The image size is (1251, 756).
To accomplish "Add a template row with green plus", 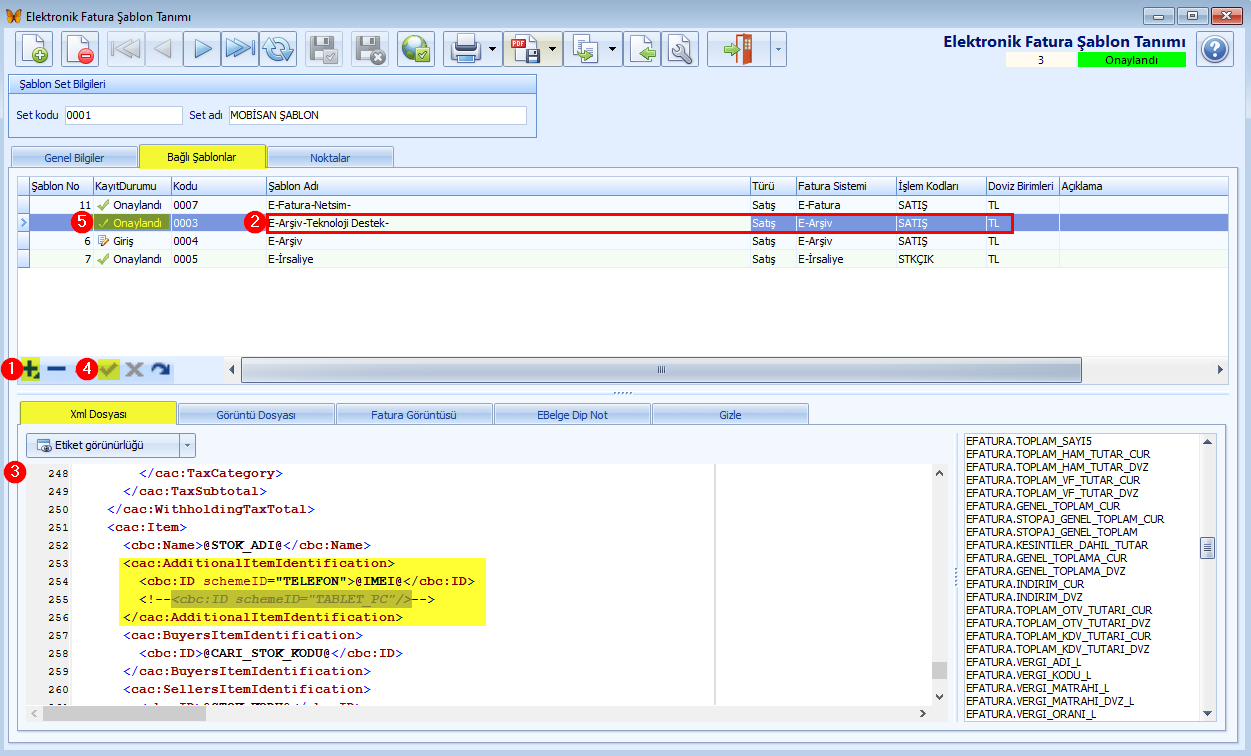I will point(31,369).
